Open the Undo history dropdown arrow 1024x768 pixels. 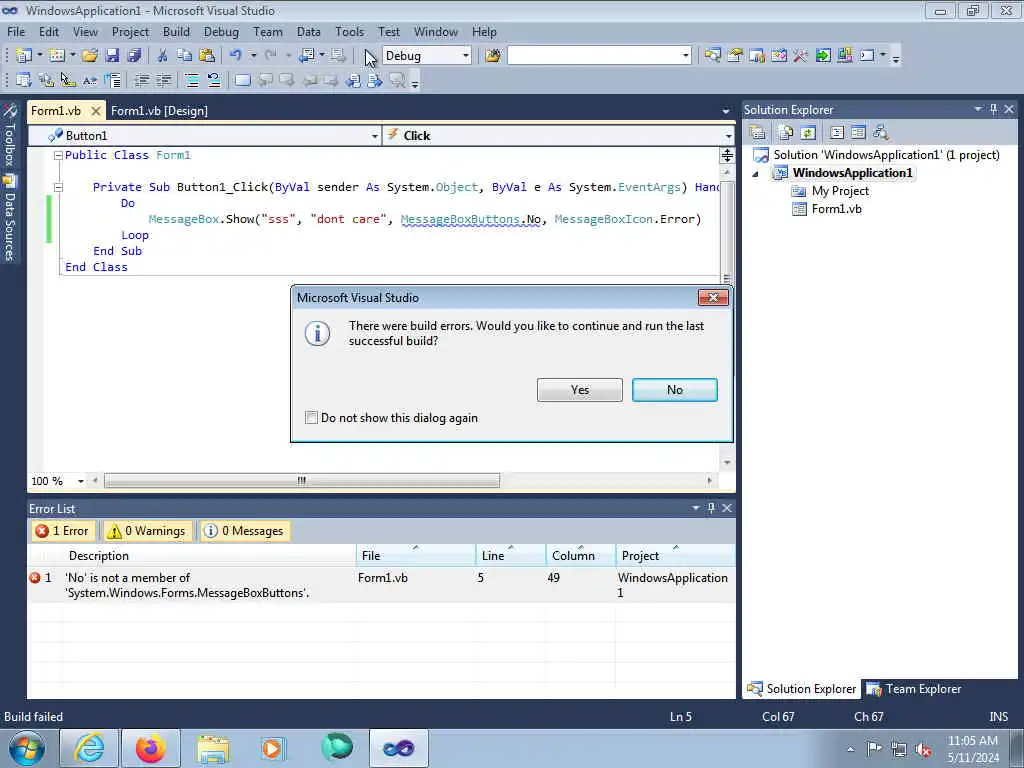click(253, 56)
